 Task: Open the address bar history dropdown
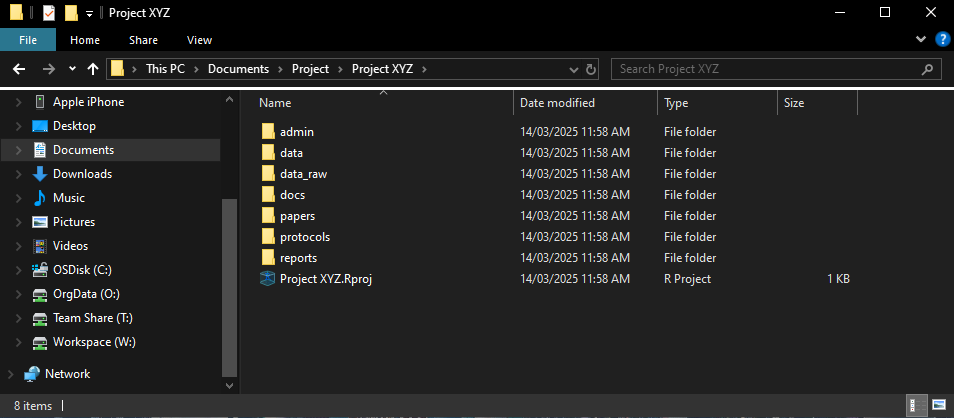[573, 69]
